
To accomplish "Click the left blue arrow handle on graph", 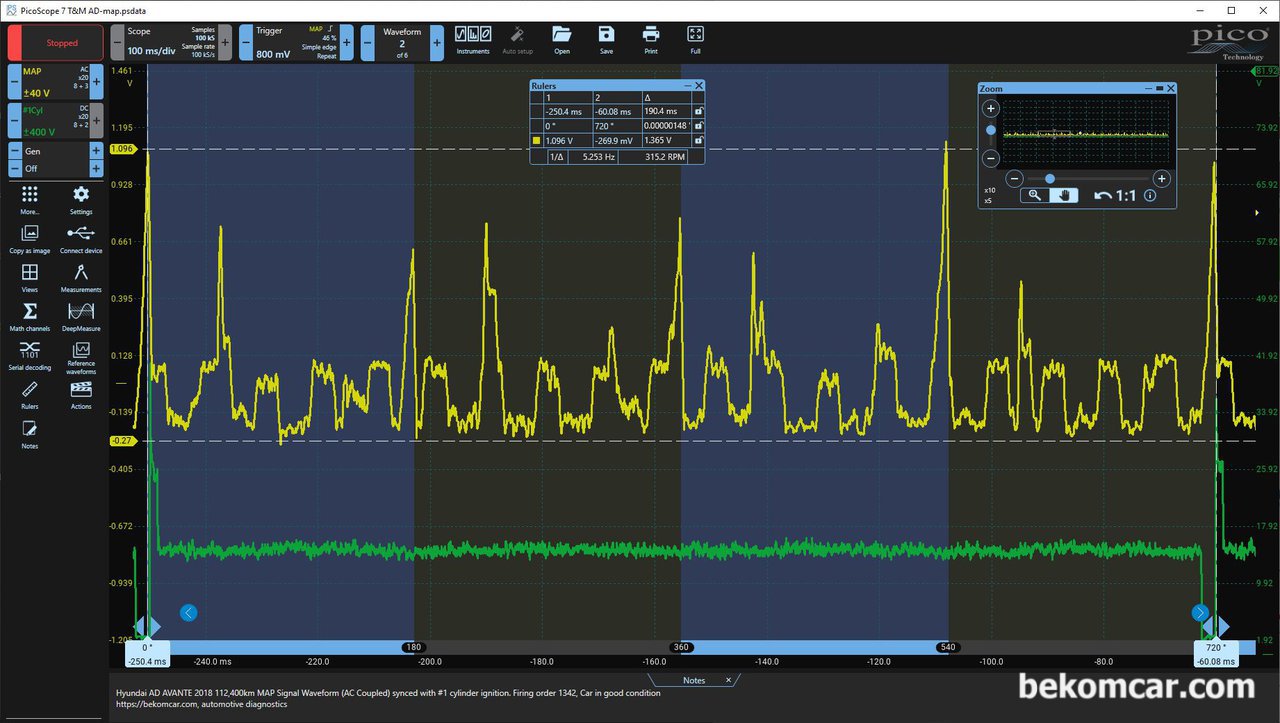I will coord(189,612).
